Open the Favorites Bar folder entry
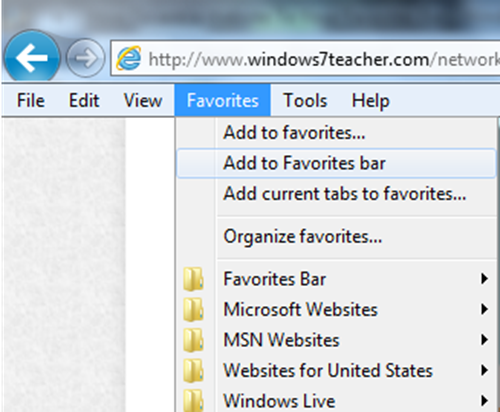The height and width of the screenshot is (412, 500). pos(336,279)
